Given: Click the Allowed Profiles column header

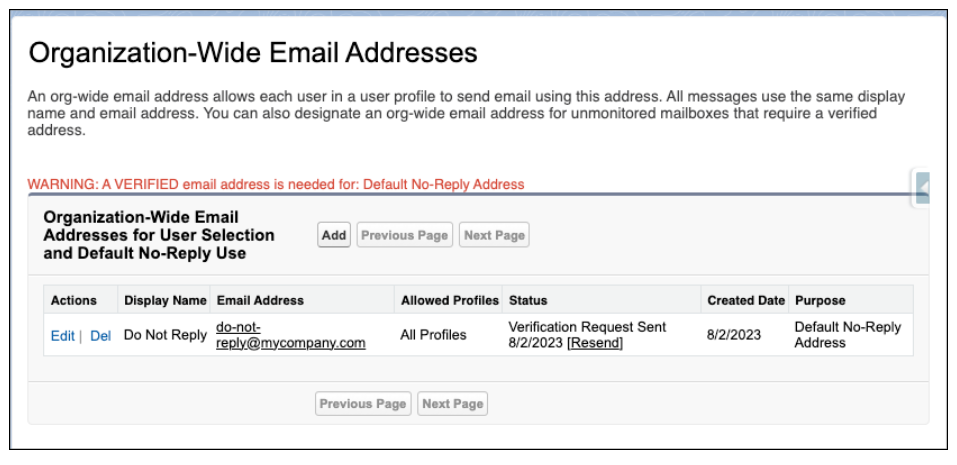Looking at the screenshot, I should pyautogui.click(x=449, y=300).
